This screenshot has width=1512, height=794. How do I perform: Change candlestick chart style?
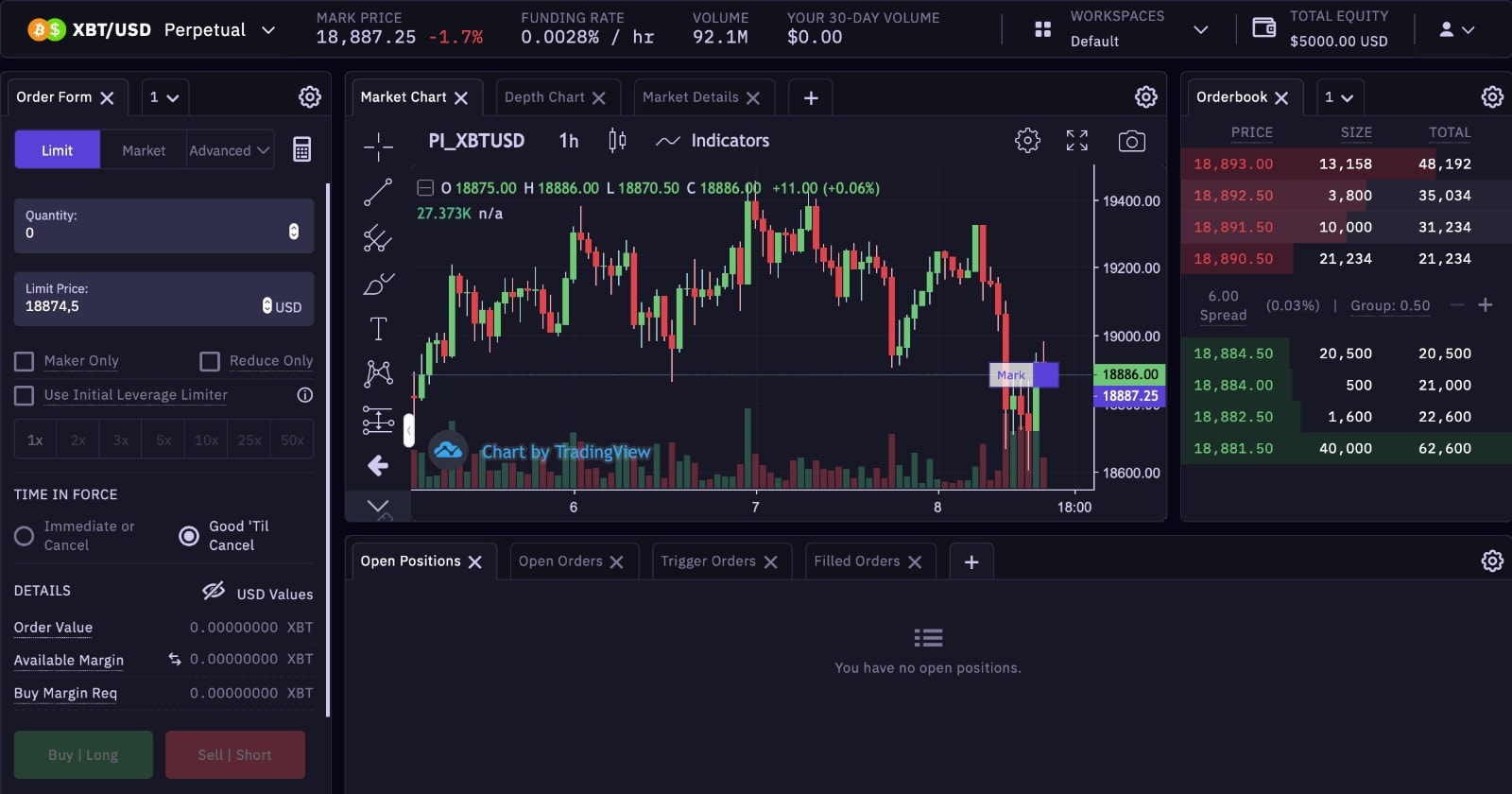[617, 140]
